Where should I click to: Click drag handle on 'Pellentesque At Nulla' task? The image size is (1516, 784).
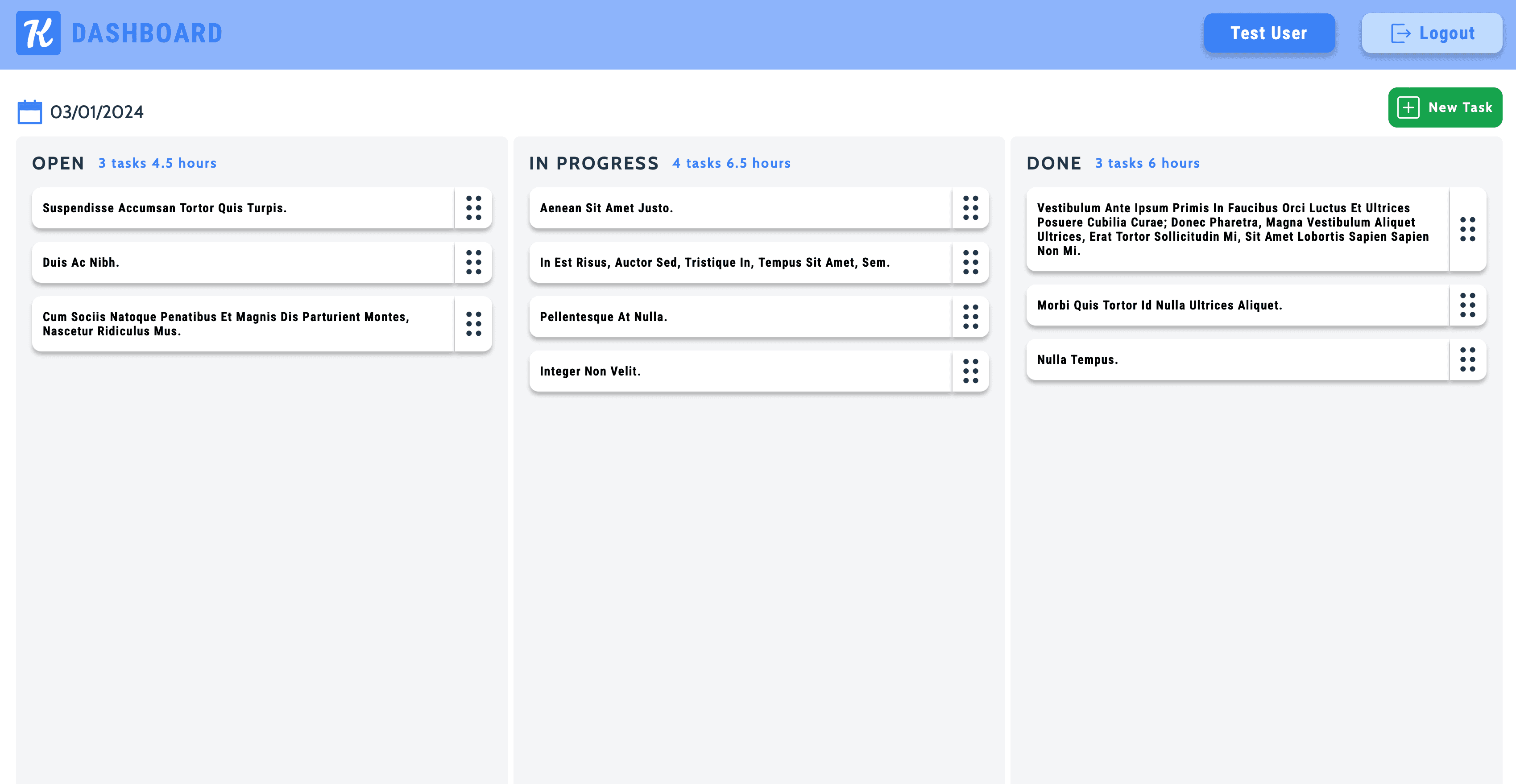(x=970, y=317)
